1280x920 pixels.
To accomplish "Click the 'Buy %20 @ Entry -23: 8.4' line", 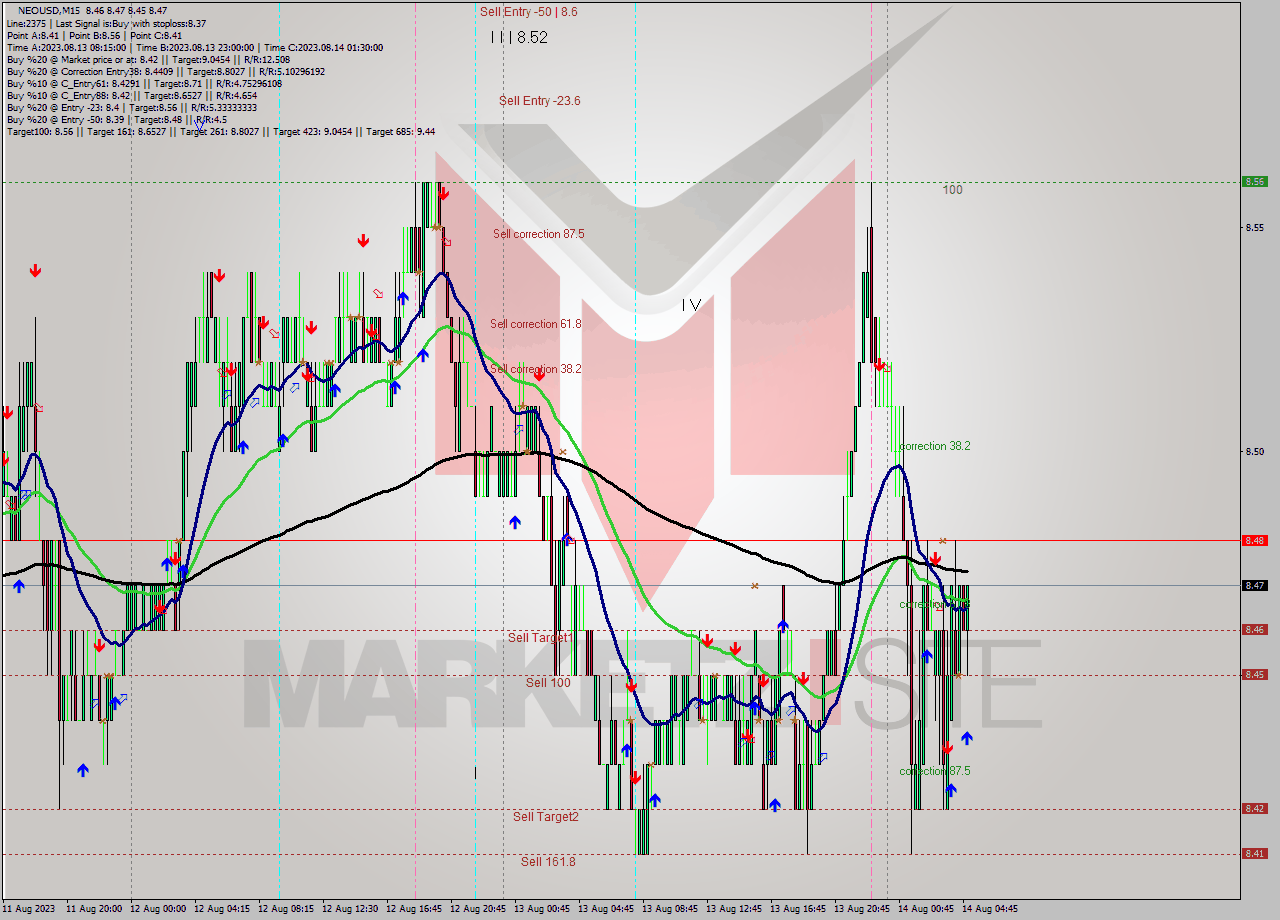I will tap(131, 107).
